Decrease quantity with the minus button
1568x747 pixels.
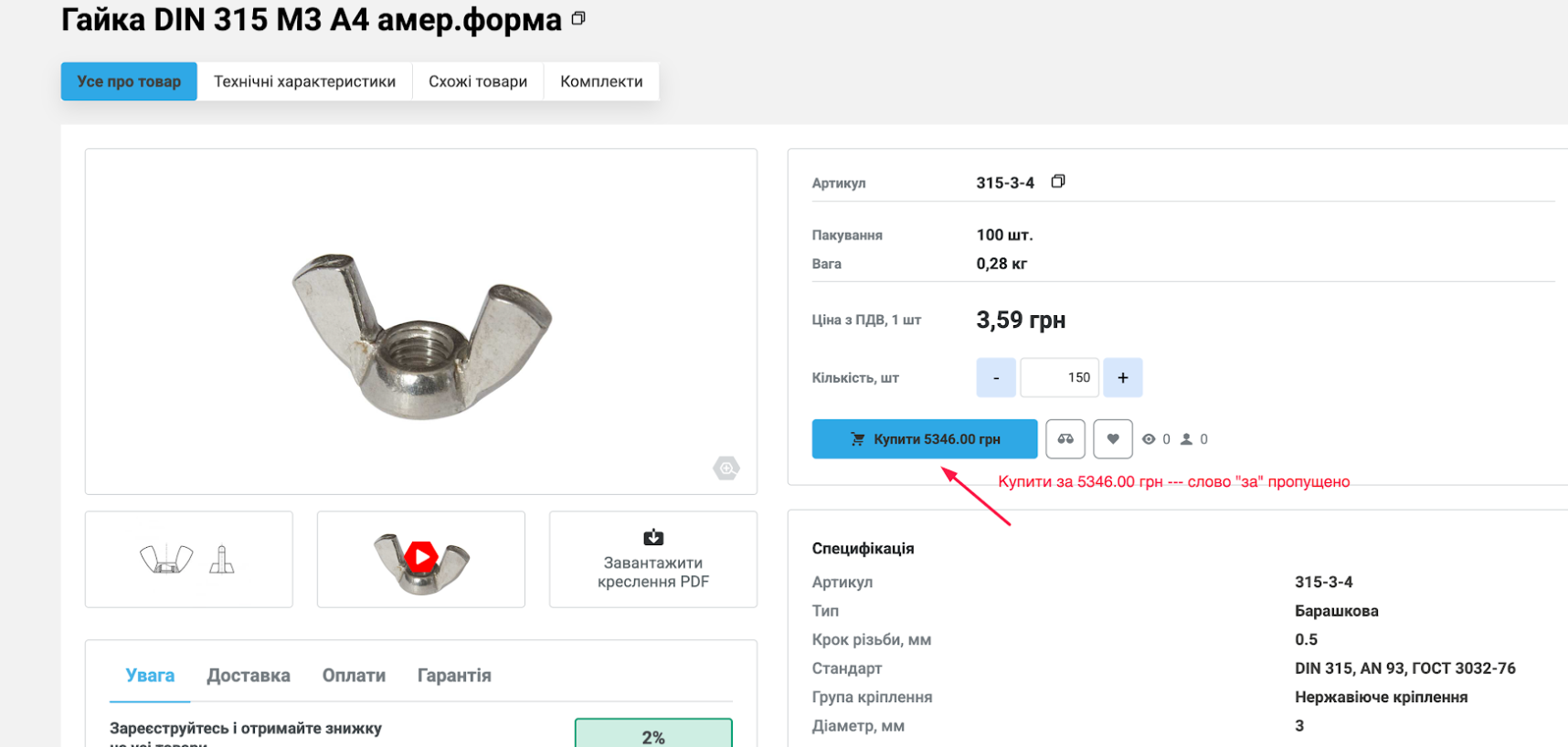(996, 378)
